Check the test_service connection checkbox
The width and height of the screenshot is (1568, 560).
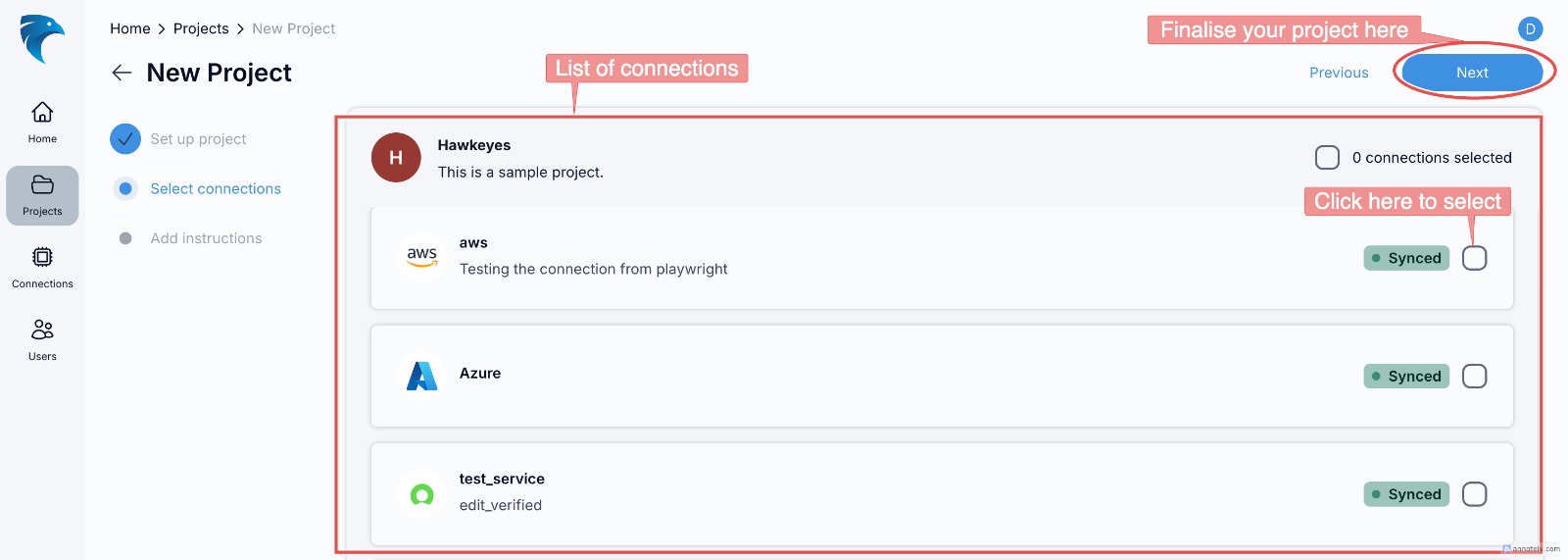1474,494
